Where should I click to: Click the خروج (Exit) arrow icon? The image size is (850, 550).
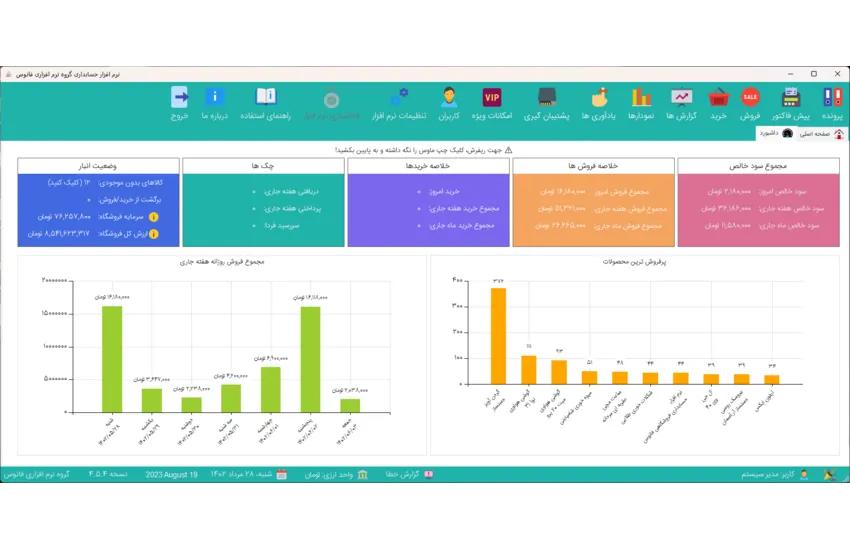179,98
